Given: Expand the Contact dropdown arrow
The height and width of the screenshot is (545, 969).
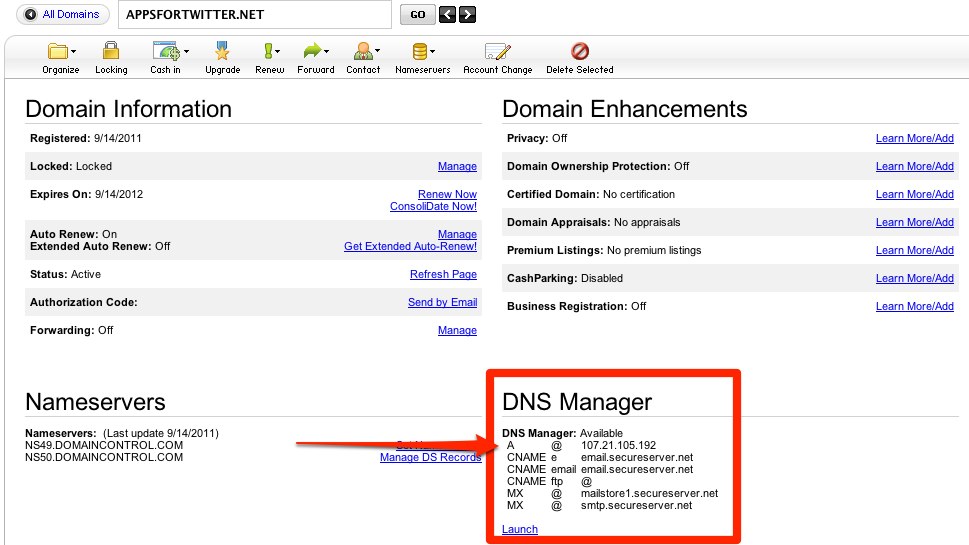Looking at the screenshot, I should pyautogui.click(x=378, y=51).
